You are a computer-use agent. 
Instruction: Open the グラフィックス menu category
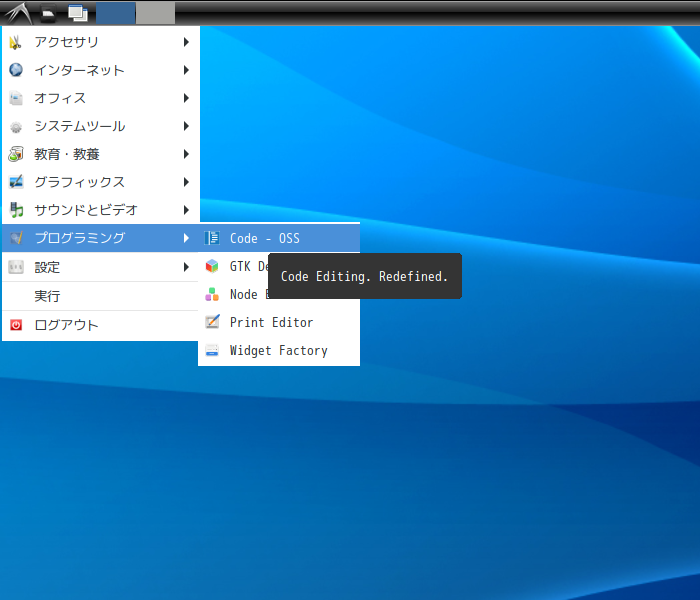(100, 182)
